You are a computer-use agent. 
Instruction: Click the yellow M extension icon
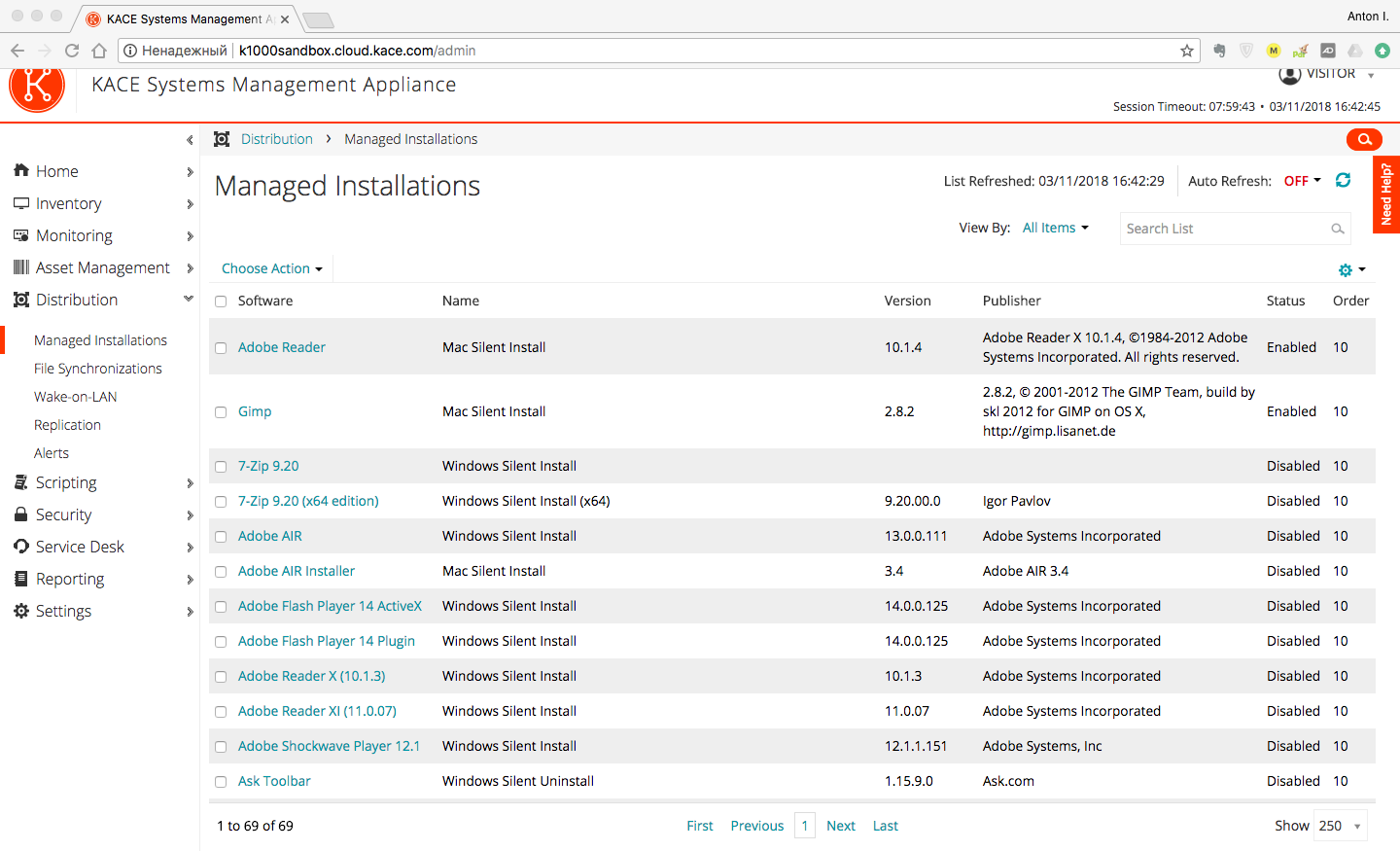click(1274, 51)
